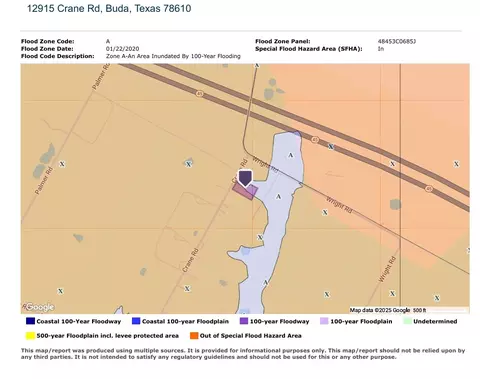Select the Coastal 100-year Floodplain blue swatch
Image resolution: width=480 pixels, height=379 pixels.
[136, 321]
